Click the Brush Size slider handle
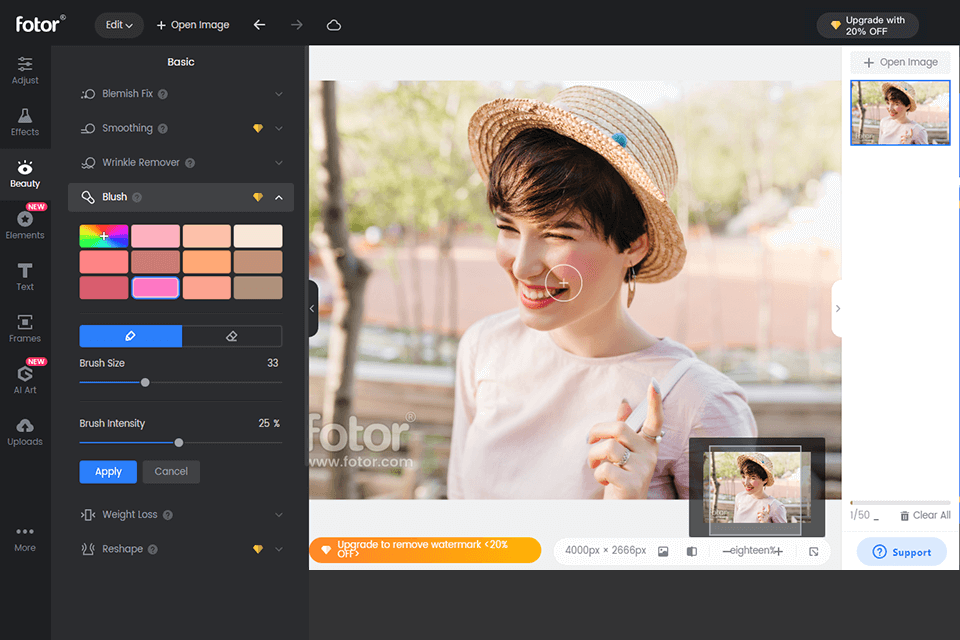Image resolution: width=960 pixels, height=640 pixels. [145, 383]
